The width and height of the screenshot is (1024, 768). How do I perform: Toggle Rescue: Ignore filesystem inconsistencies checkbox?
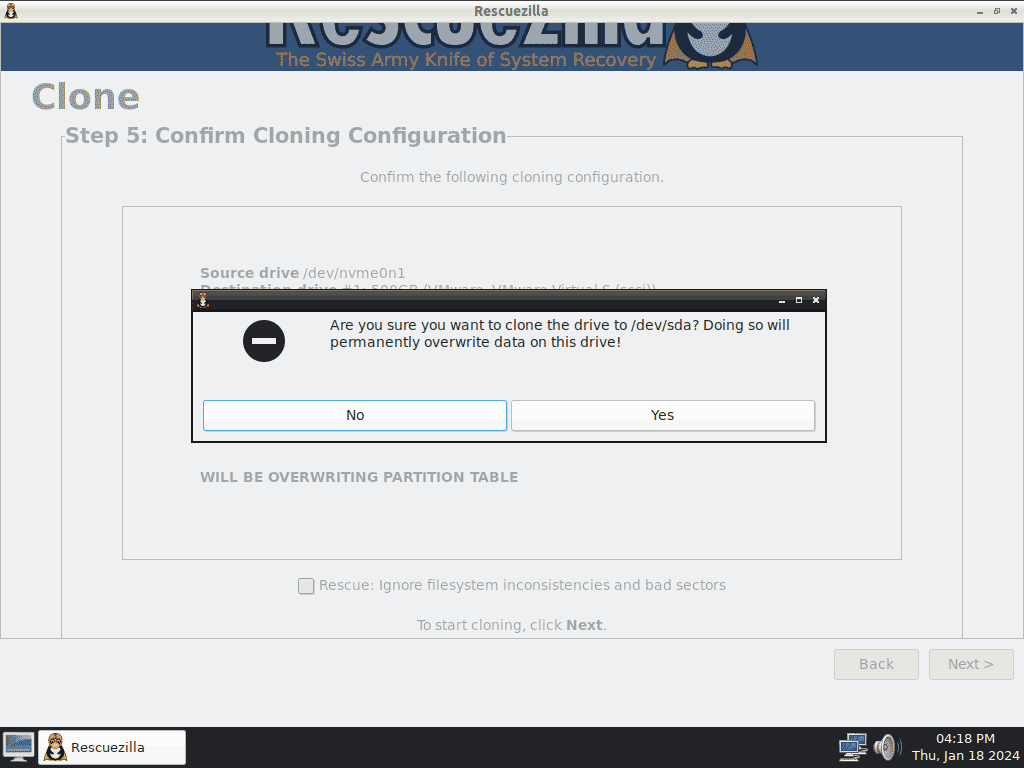point(306,586)
